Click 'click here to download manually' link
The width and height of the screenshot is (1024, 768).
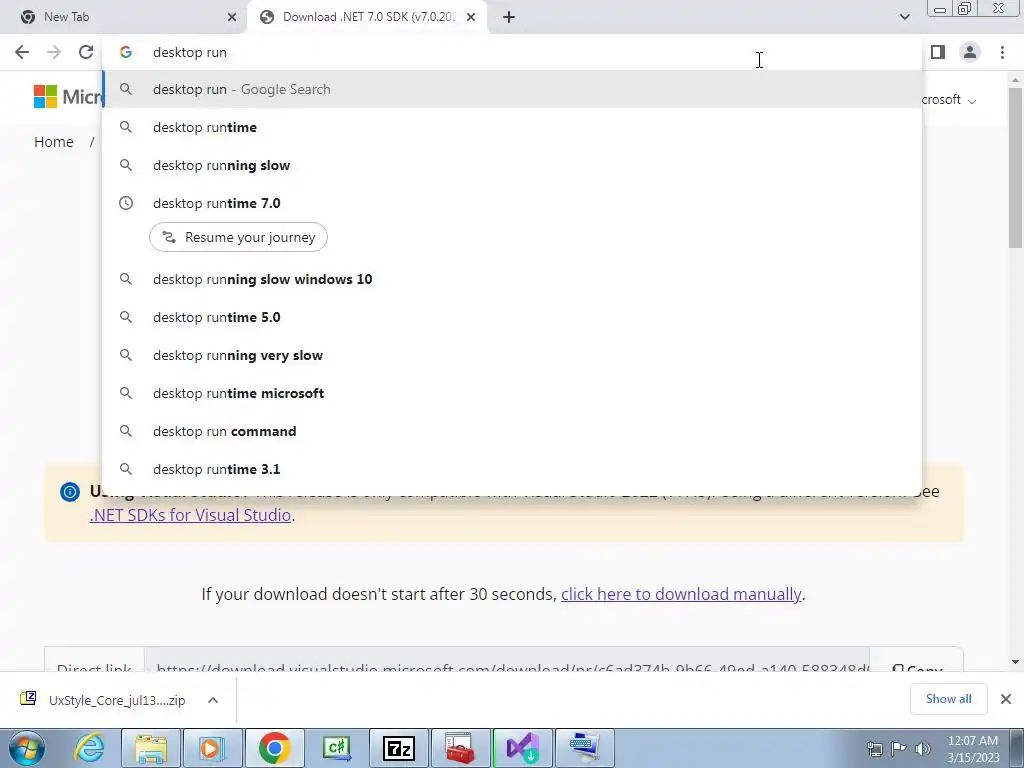680,594
